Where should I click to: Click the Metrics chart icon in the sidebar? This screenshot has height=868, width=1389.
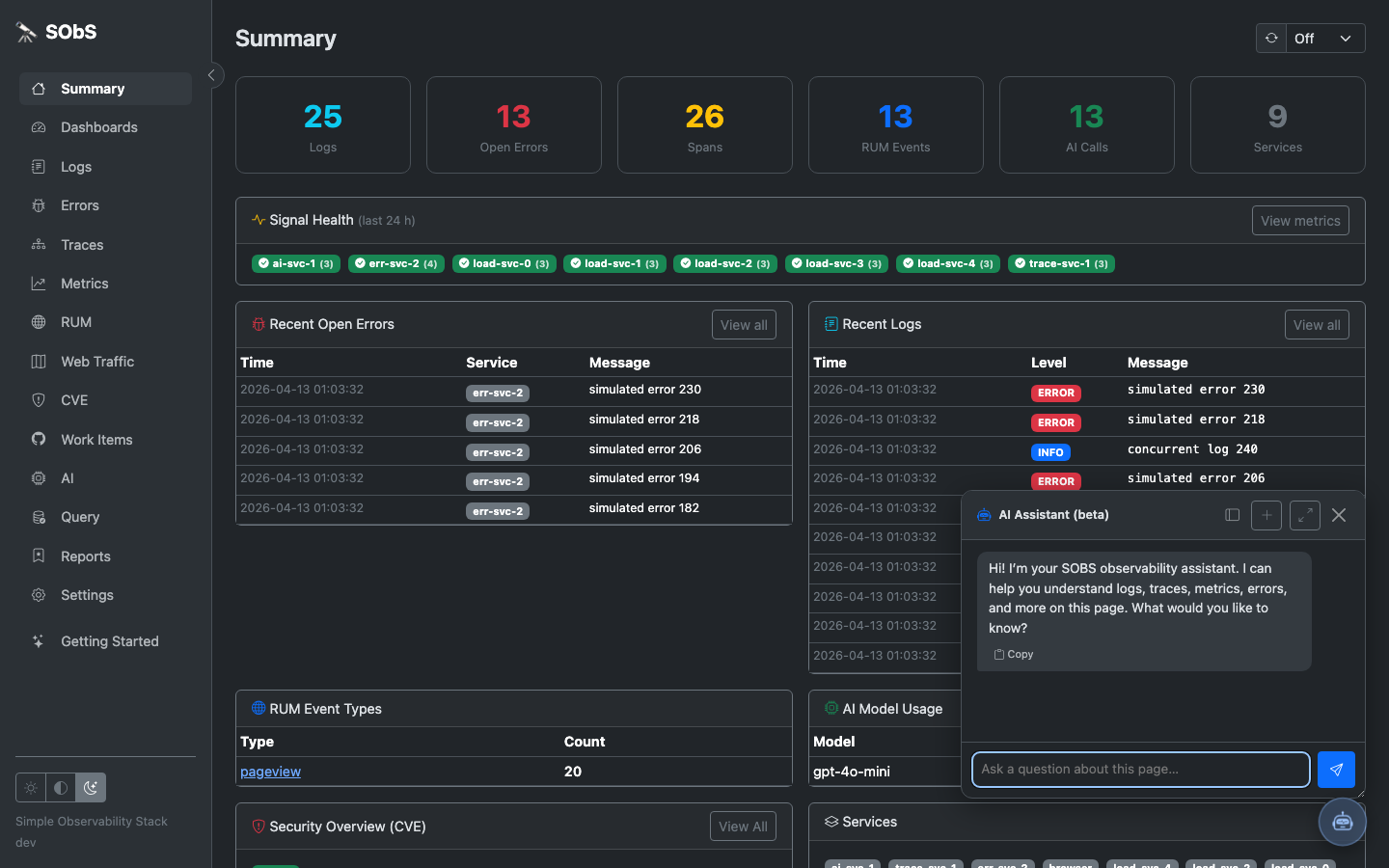pyautogui.click(x=39, y=284)
